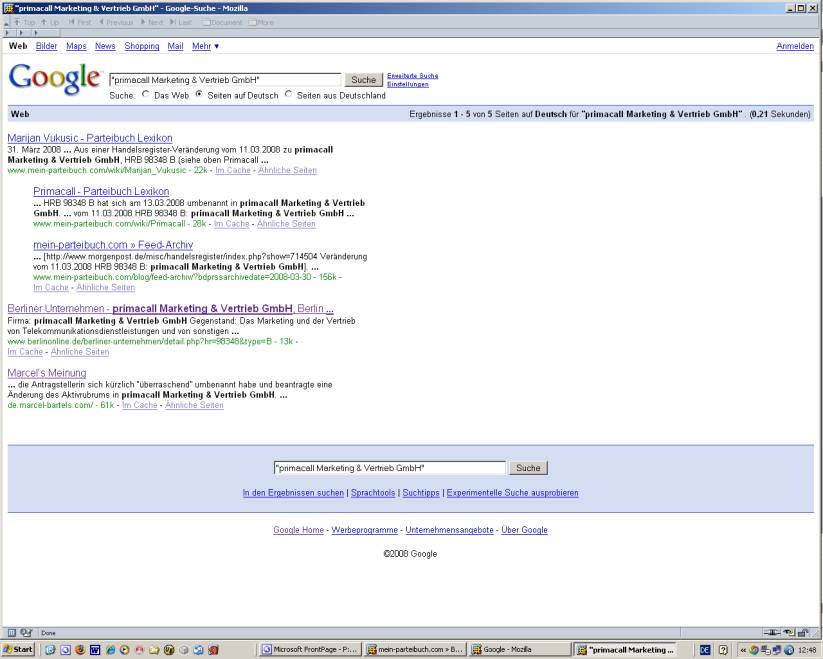
Task: Click the bottom Suche button
Action: point(528,468)
